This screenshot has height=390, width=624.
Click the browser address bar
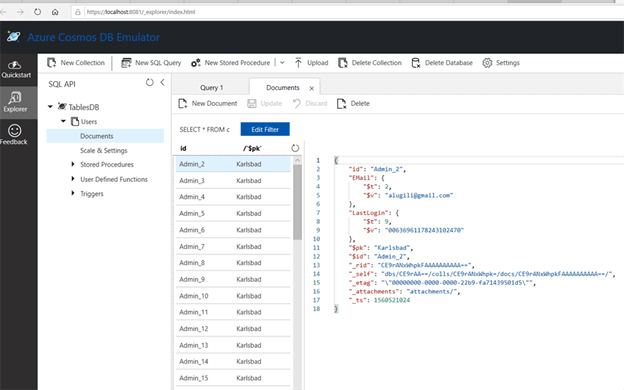click(x=346, y=12)
